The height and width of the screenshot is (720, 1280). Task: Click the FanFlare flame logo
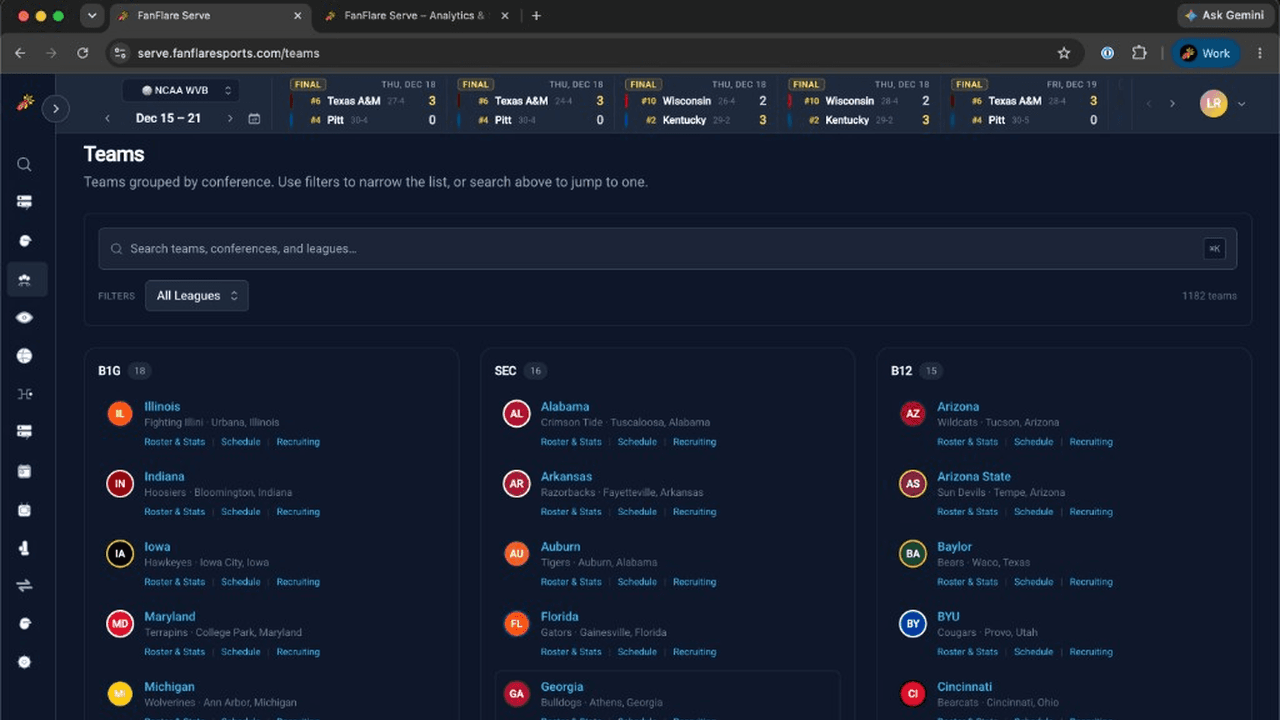[x=23, y=104]
